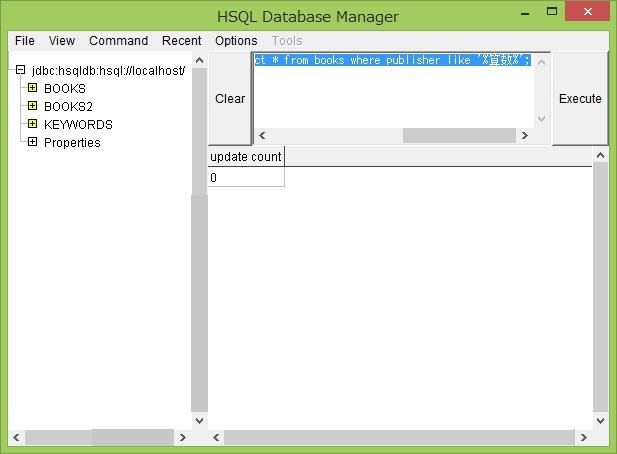
Task: Click the results panel scroll right arrow
Action: point(584,437)
